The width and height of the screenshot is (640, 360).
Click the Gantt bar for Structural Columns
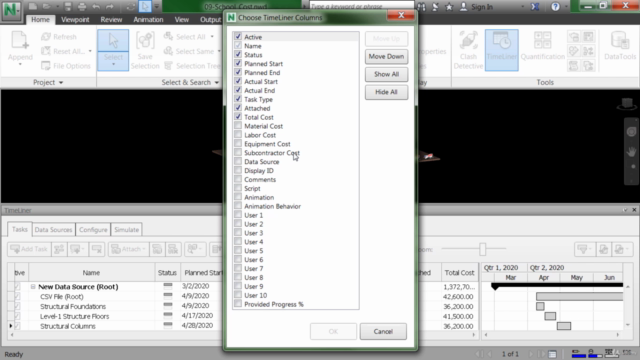[x=564, y=326]
